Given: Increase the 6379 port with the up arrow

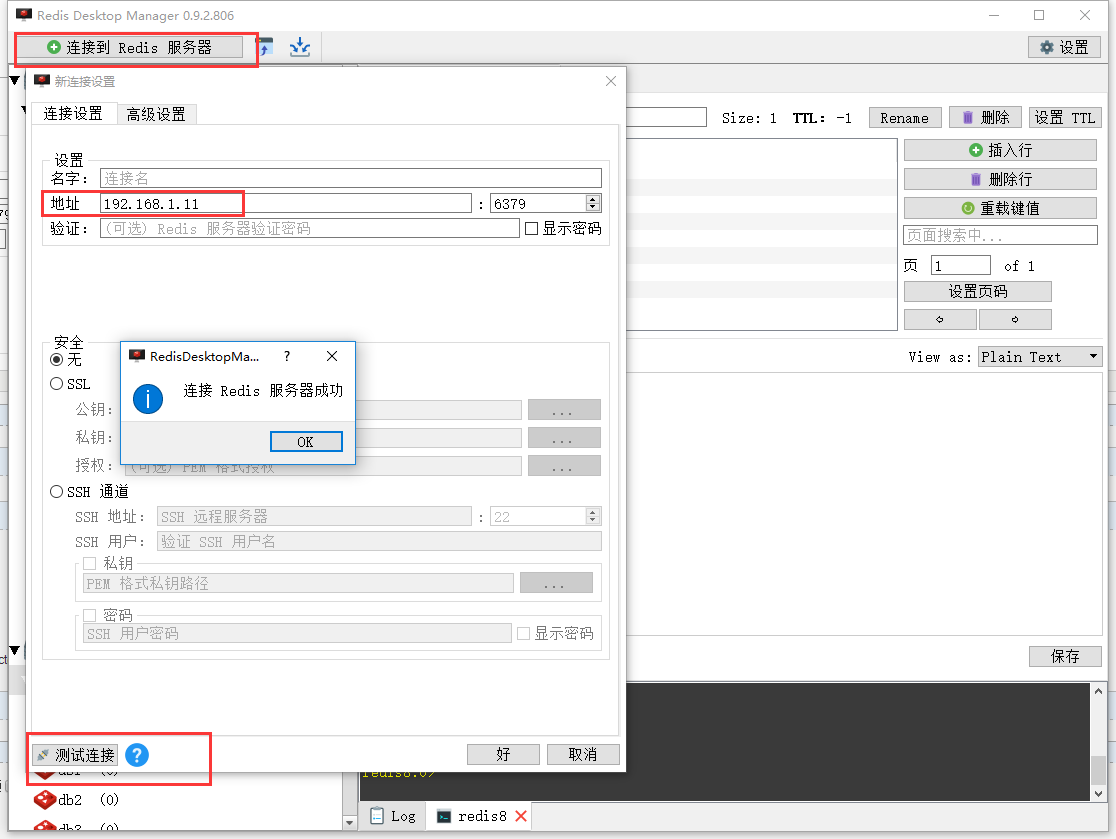Looking at the screenshot, I should coord(593,199).
